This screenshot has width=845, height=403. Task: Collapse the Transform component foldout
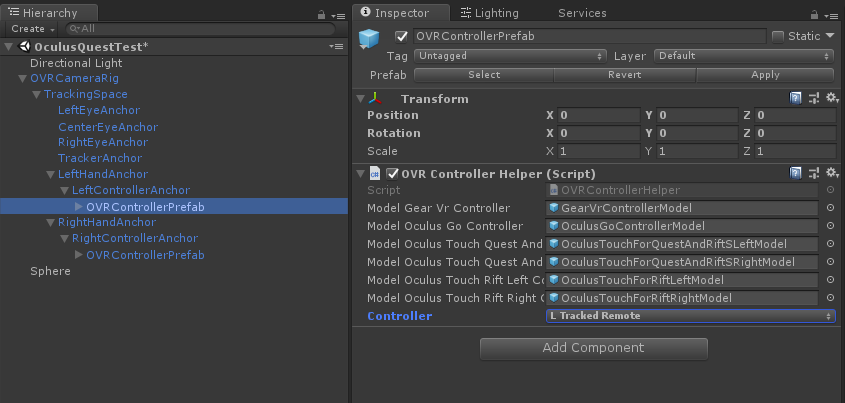(360, 99)
